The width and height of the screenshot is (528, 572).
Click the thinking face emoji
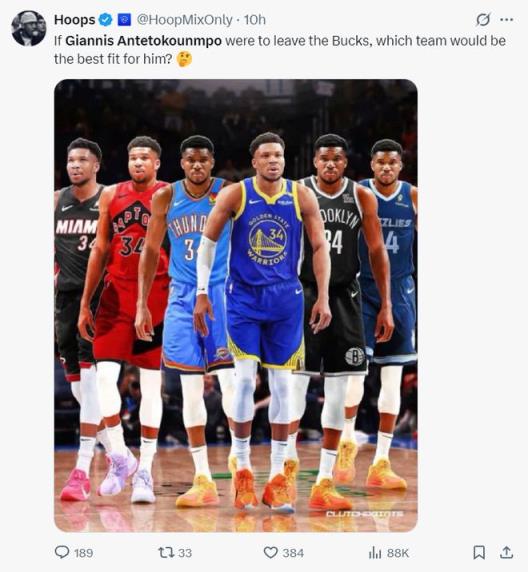click(184, 59)
